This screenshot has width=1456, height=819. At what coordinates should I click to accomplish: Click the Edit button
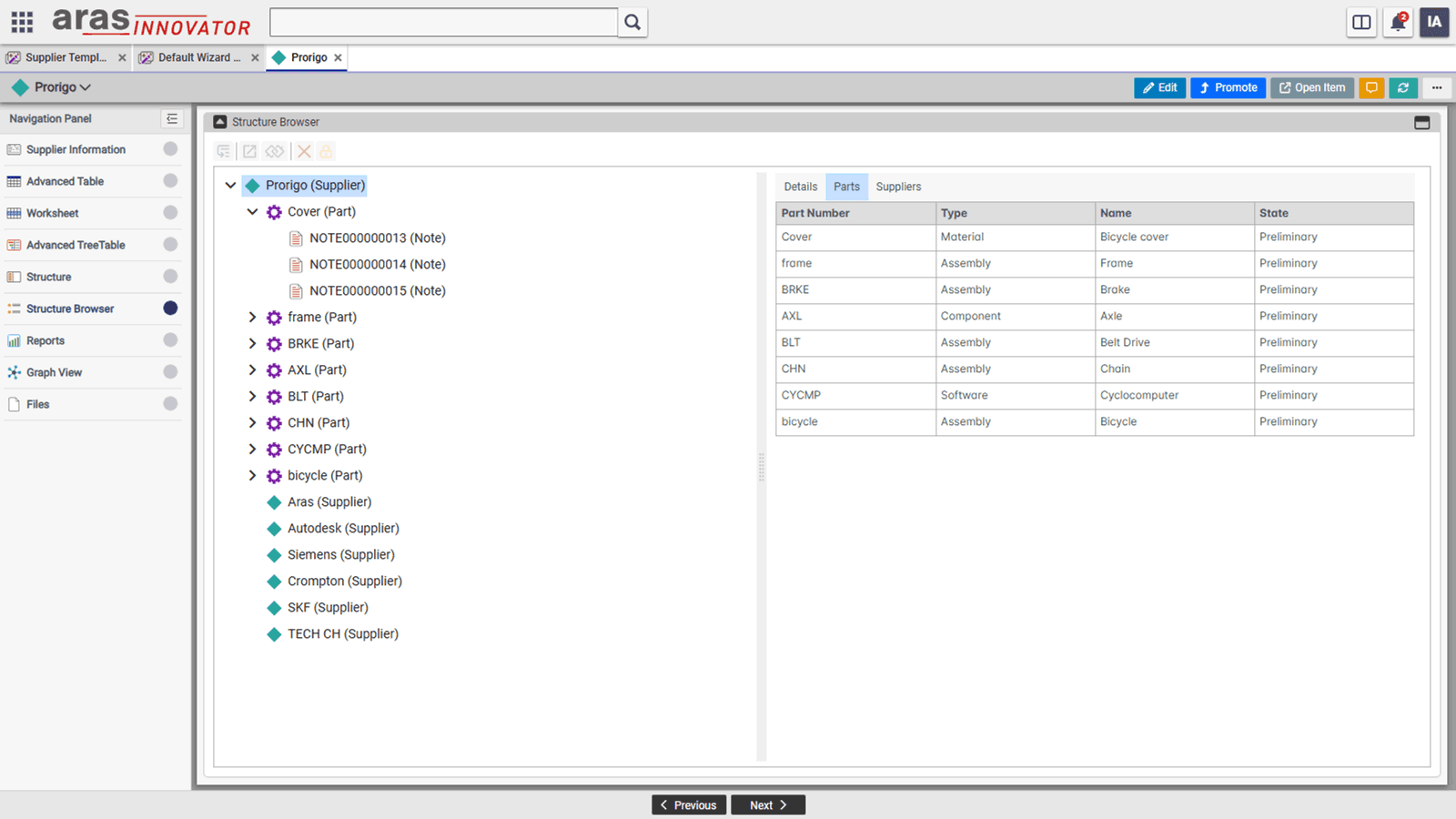1159,87
